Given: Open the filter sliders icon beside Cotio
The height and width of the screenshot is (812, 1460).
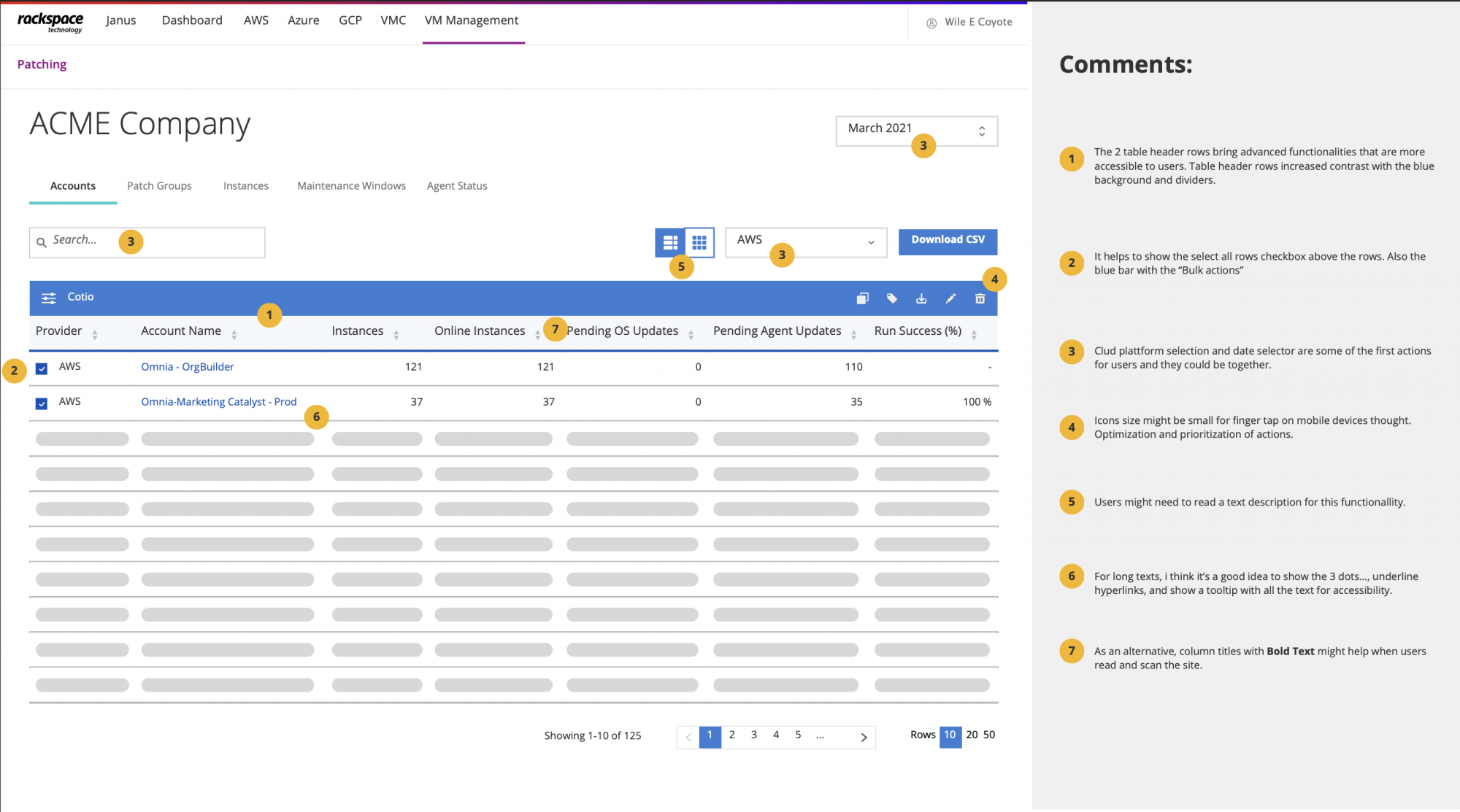Looking at the screenshot, I should [x=48, y=298].
